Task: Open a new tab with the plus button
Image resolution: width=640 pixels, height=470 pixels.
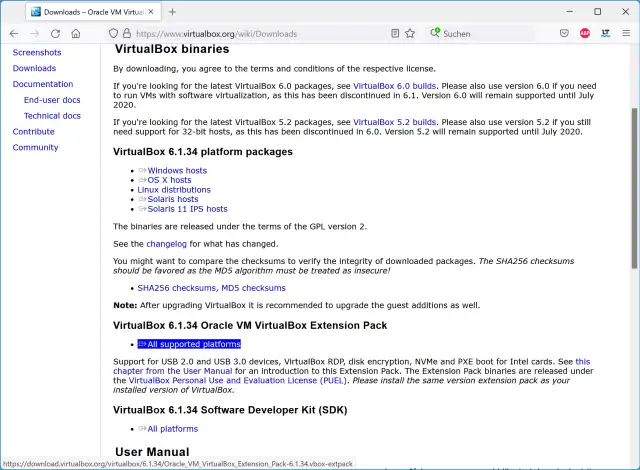Action: point(172,12)
